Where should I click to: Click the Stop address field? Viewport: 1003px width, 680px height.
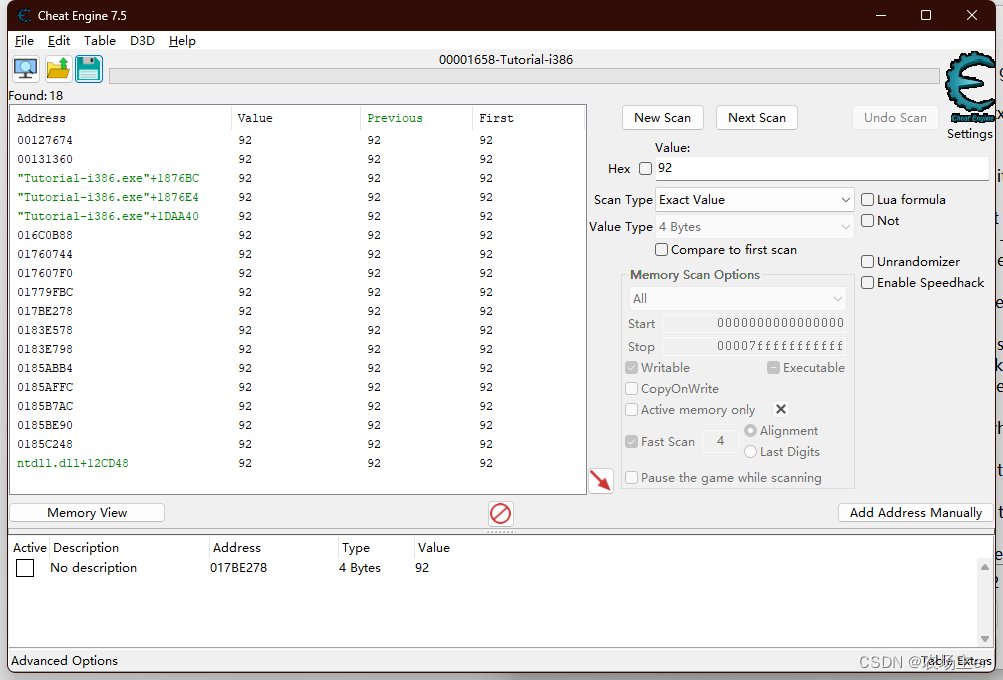tap(754, 346)
